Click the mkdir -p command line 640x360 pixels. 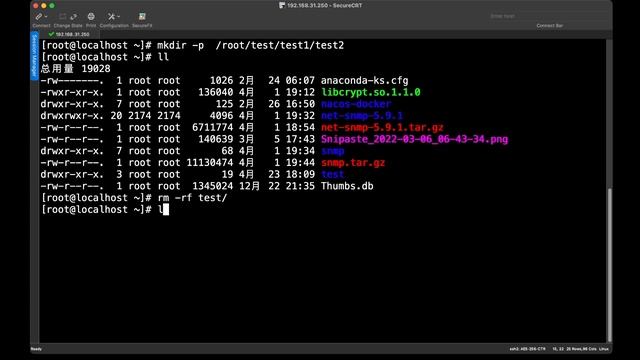click(251, 45)
